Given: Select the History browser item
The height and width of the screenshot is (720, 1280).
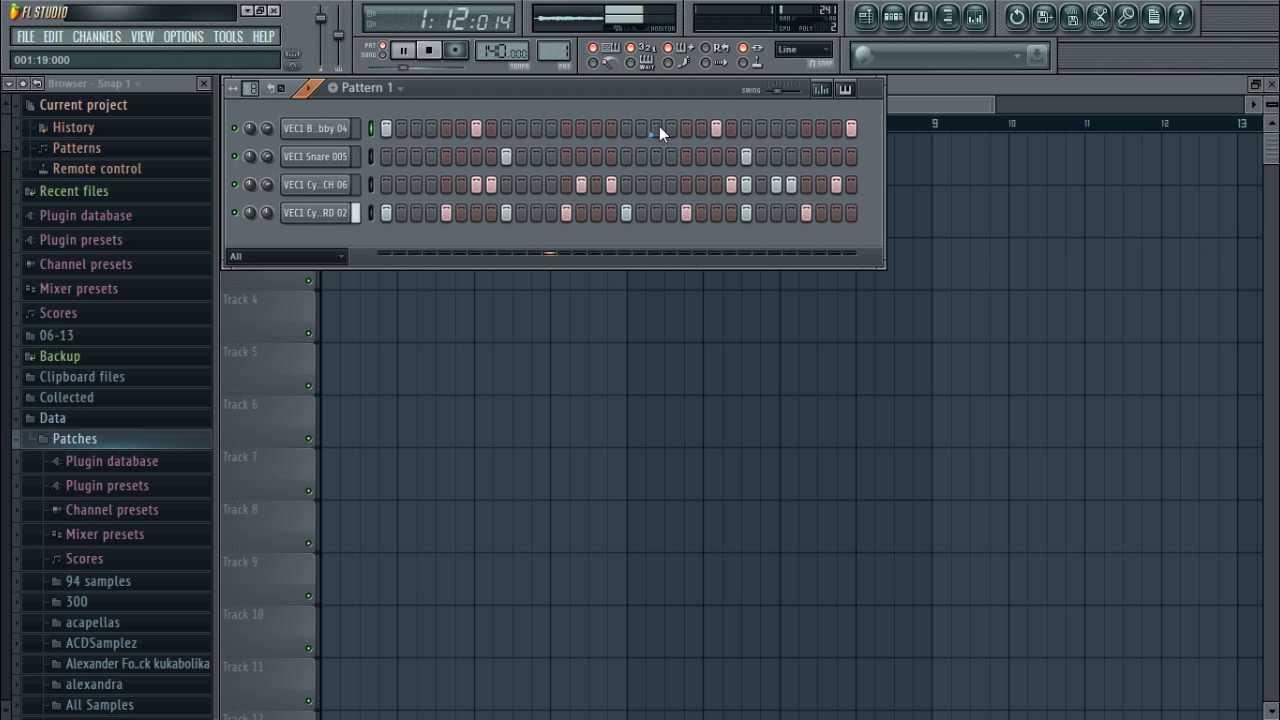Looking at the screenshot, I should coord(73,128).
